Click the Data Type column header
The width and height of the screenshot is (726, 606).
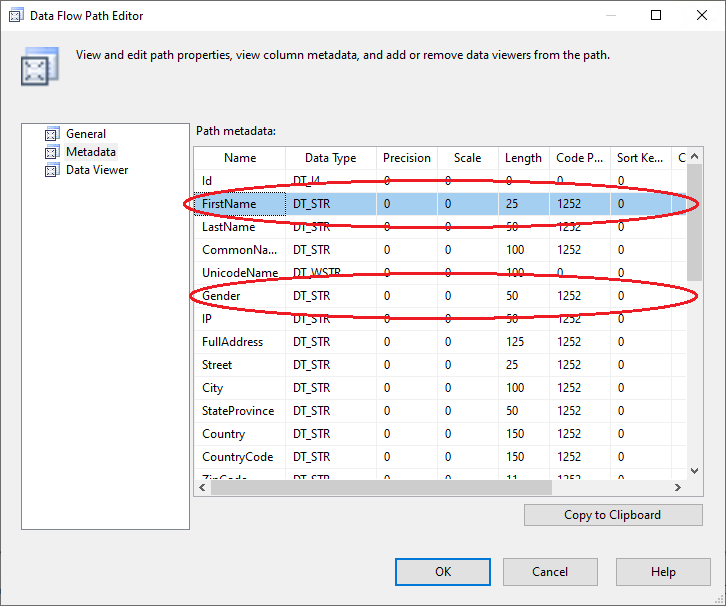point(330,158)
